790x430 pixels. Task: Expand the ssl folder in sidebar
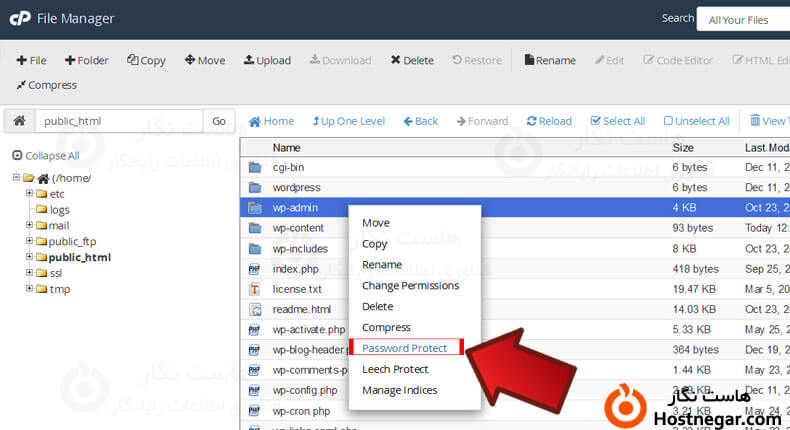click(30, 273)
